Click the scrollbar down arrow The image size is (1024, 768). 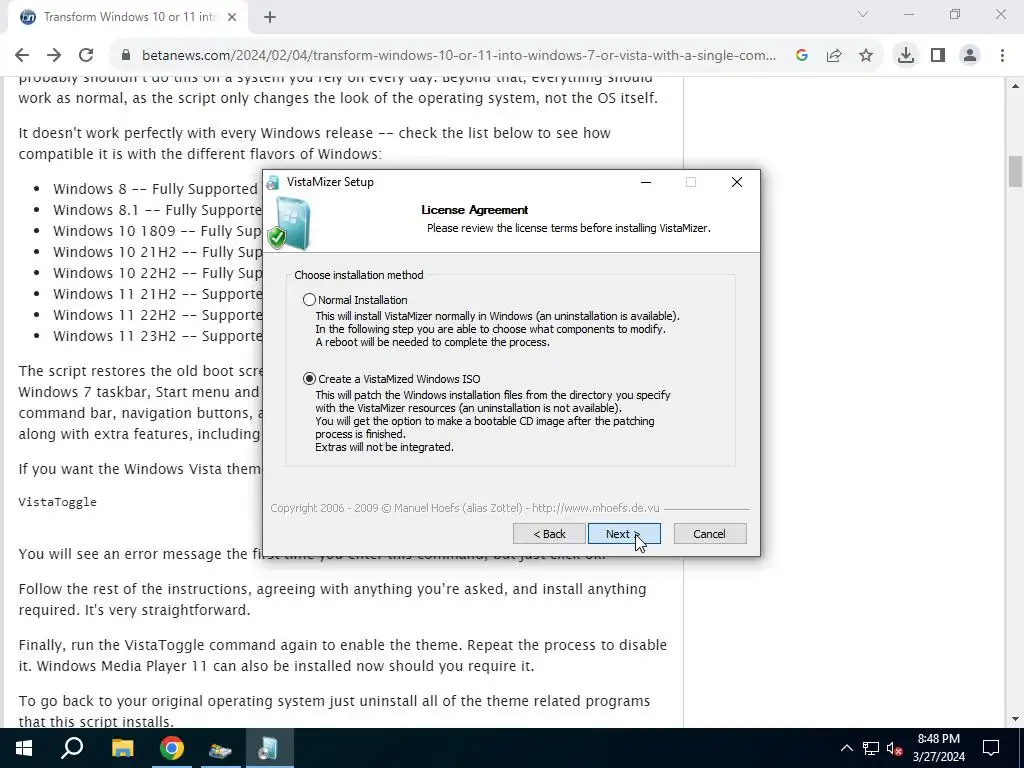[x=1015, y=720]
